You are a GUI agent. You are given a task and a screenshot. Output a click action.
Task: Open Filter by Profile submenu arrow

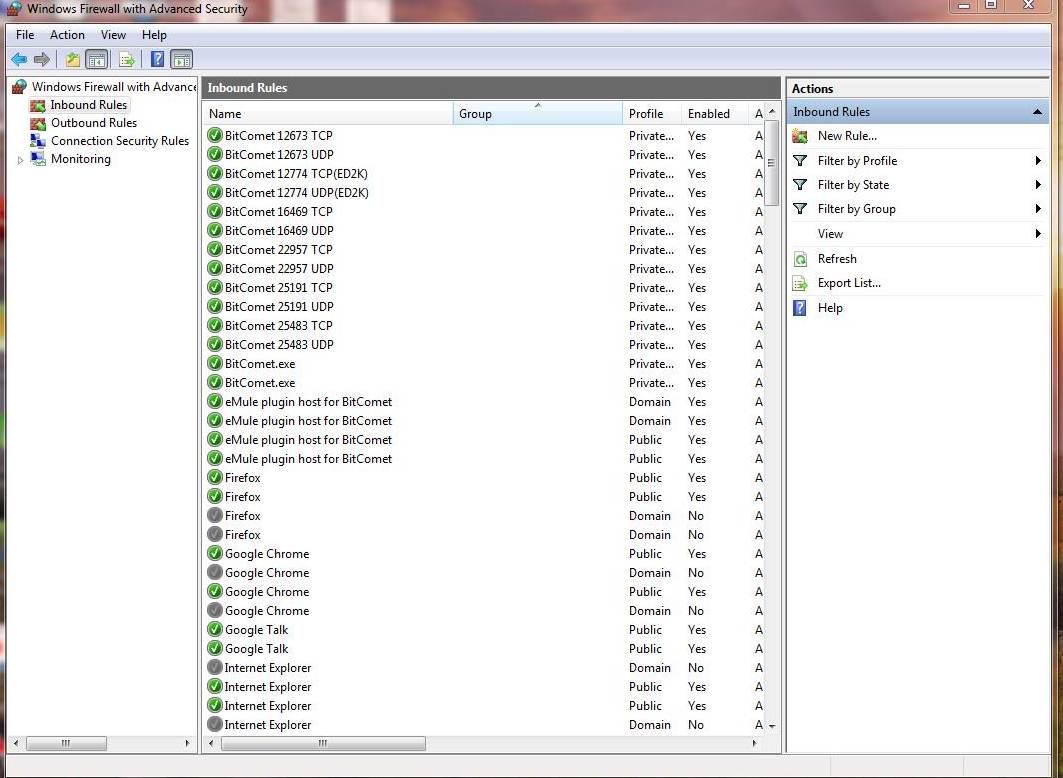pyautogui.click(x=1038, y=161)
